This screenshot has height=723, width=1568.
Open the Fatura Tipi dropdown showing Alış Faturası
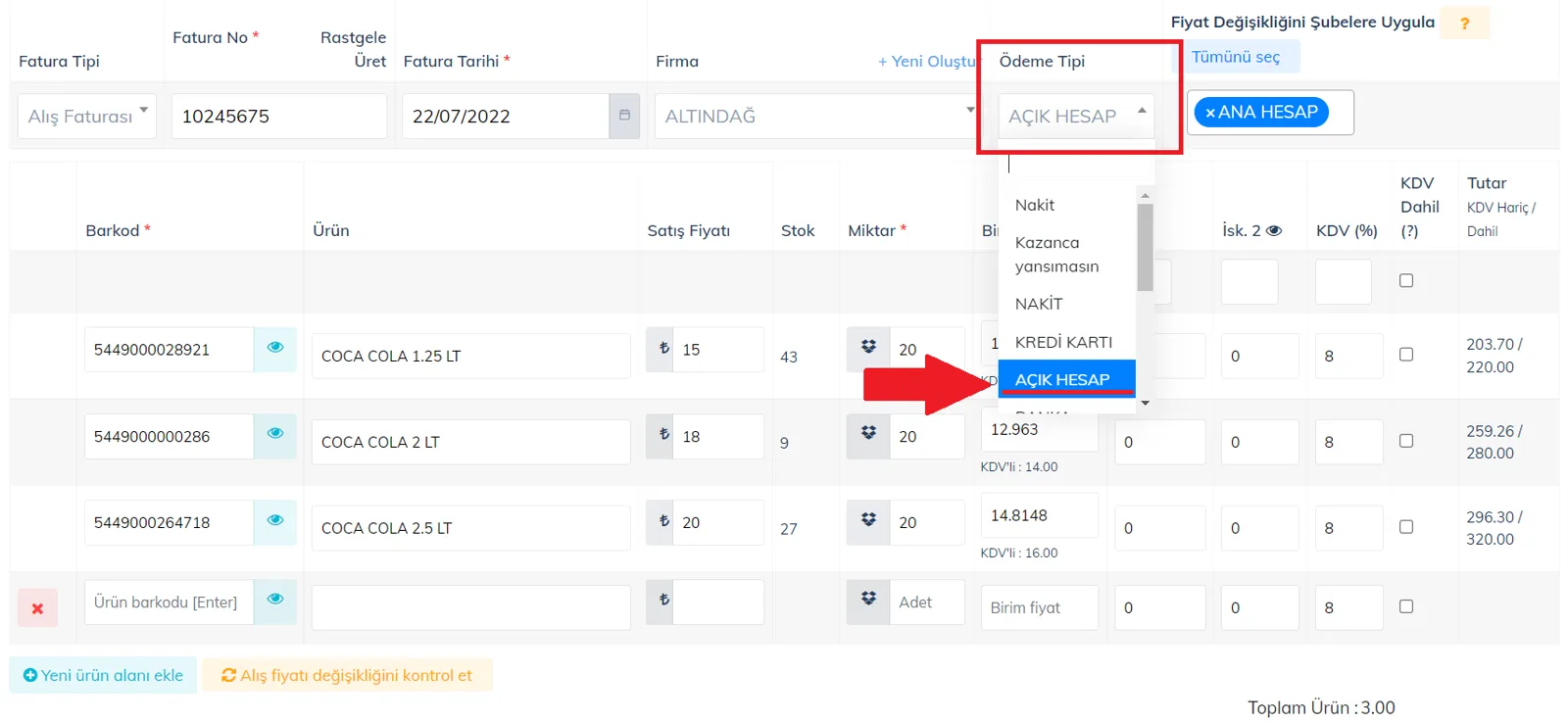87,116
